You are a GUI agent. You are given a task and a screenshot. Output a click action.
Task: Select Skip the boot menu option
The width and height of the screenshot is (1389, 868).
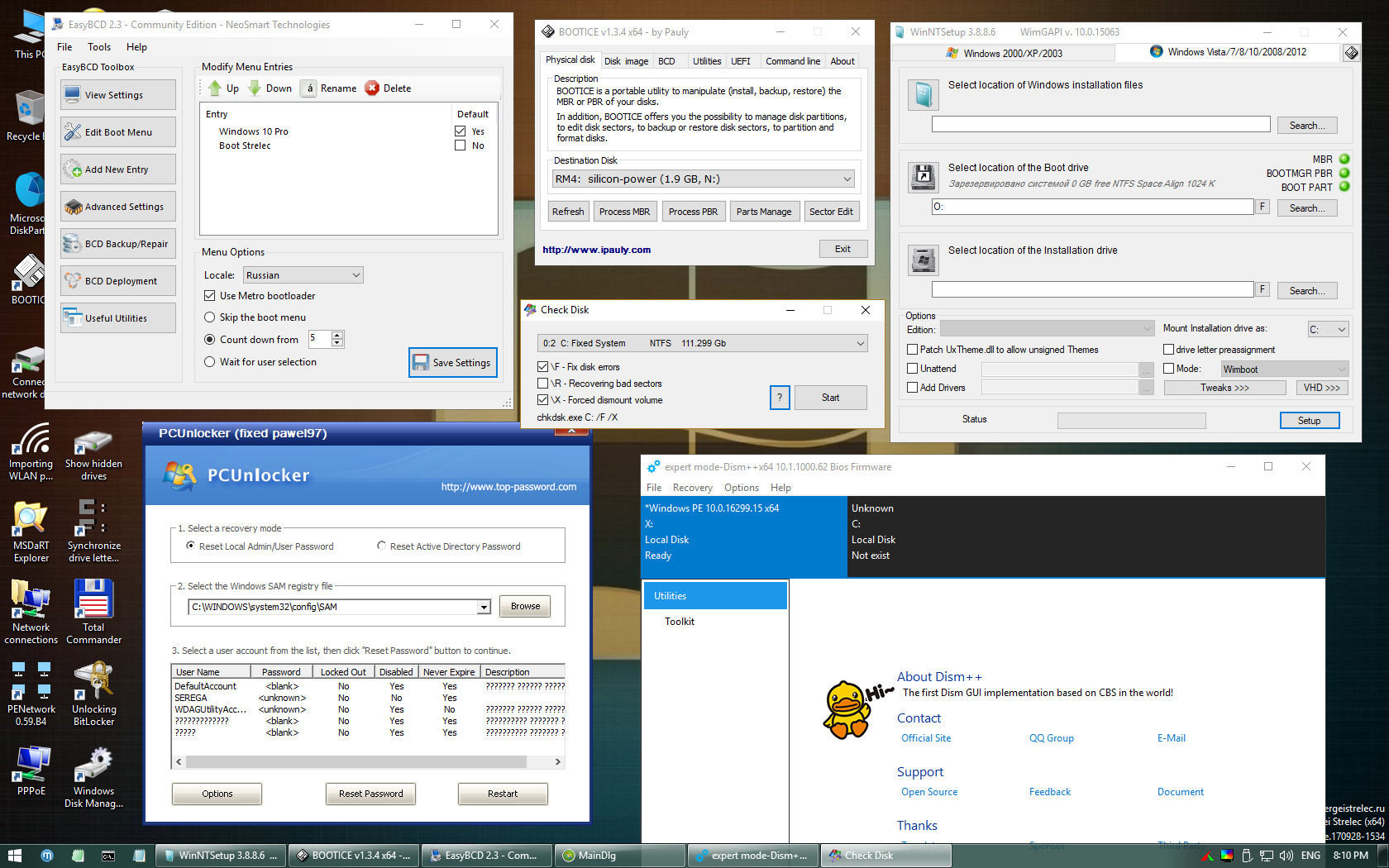210,317
